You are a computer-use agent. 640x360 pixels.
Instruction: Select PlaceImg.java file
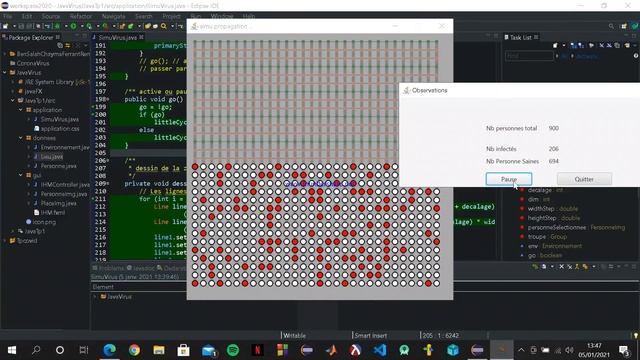pos(58,203)
